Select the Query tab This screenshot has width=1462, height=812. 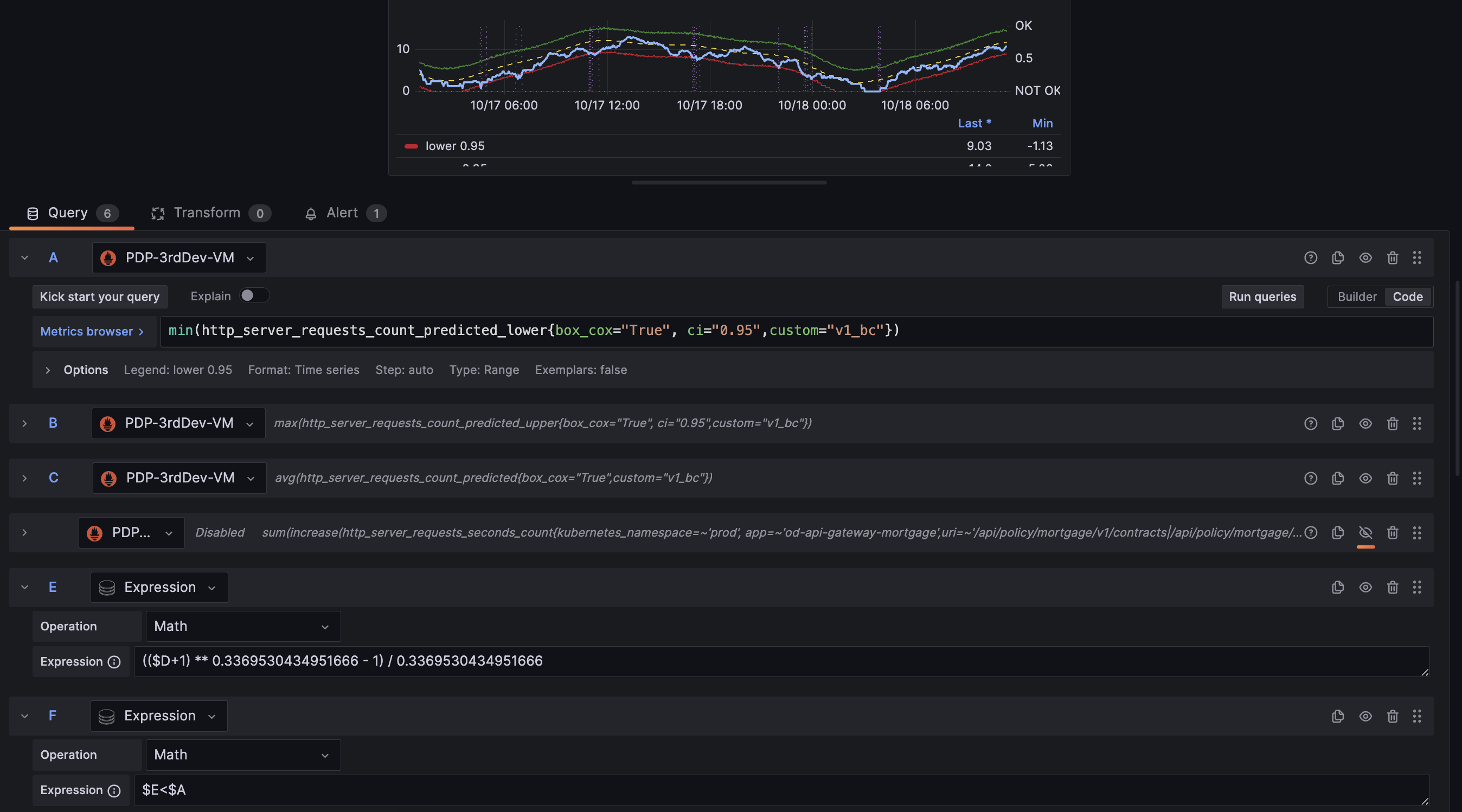pyautogui.click(x=72, y=213)
